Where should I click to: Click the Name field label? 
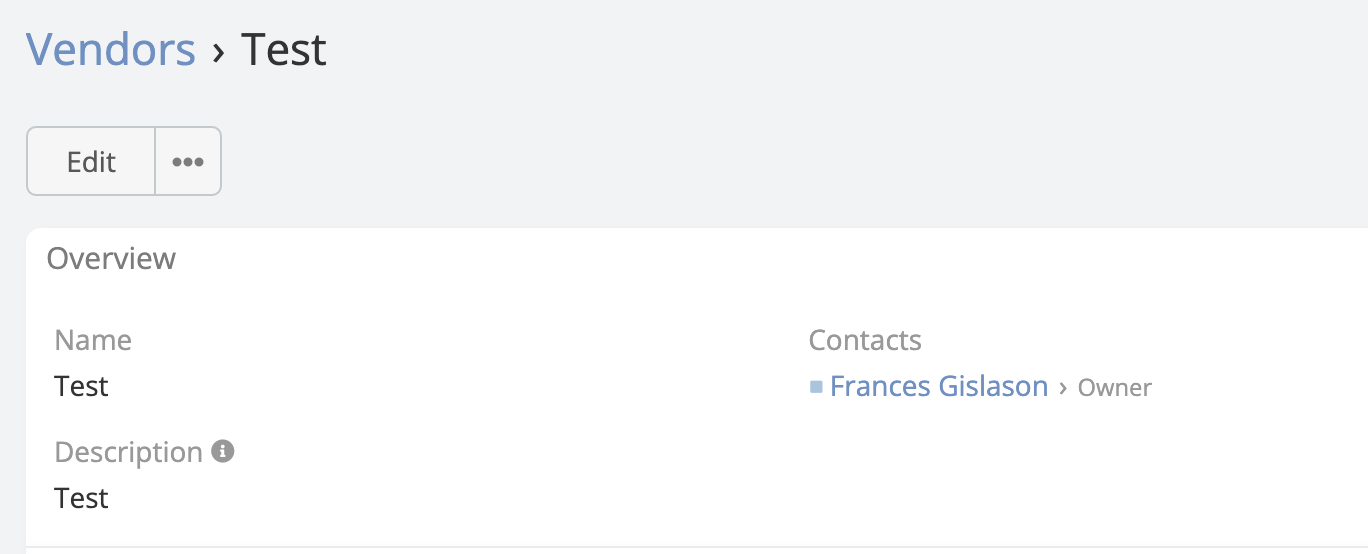click(93, 340)
